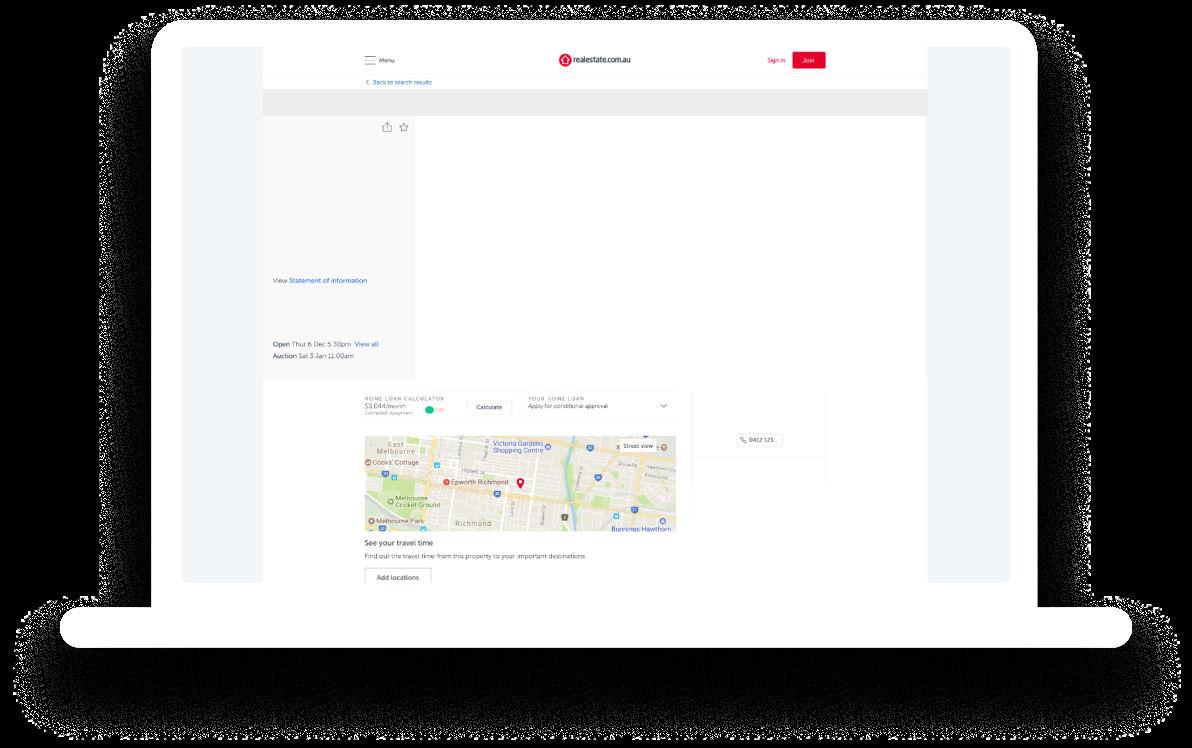The height and width of the screenshot is (748, 1192).
Task: Click the Calculate button
Action: pos(489,407)
